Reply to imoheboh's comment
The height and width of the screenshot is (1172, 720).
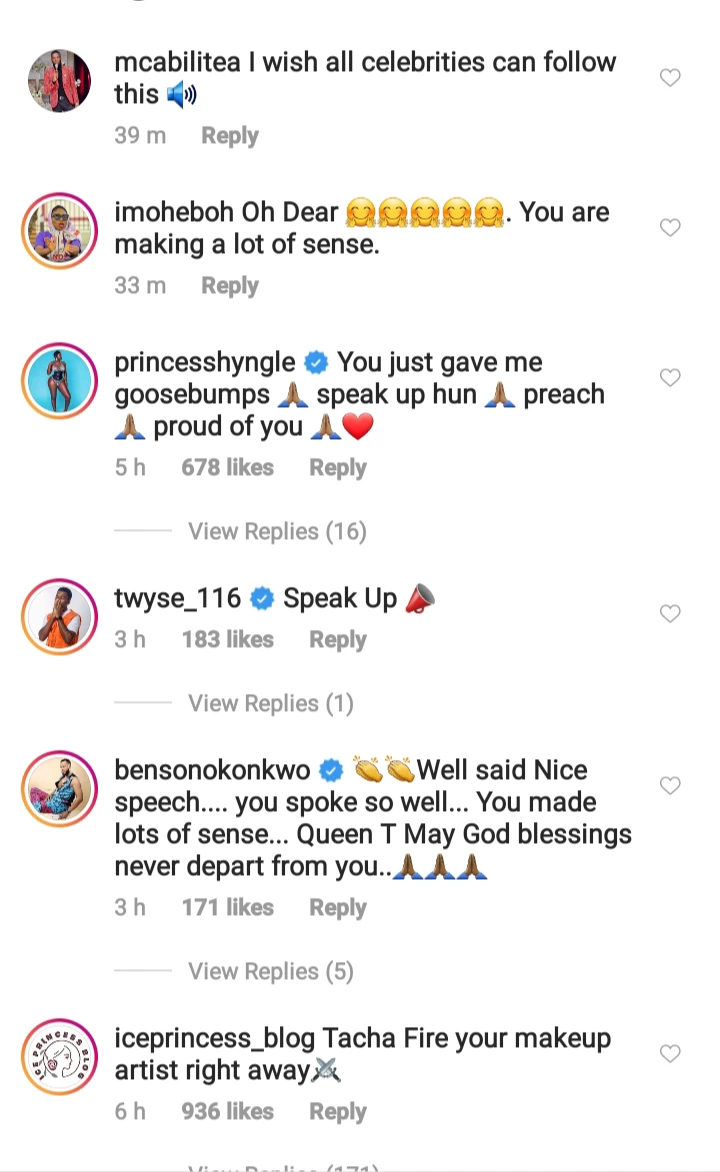(230, 286)
